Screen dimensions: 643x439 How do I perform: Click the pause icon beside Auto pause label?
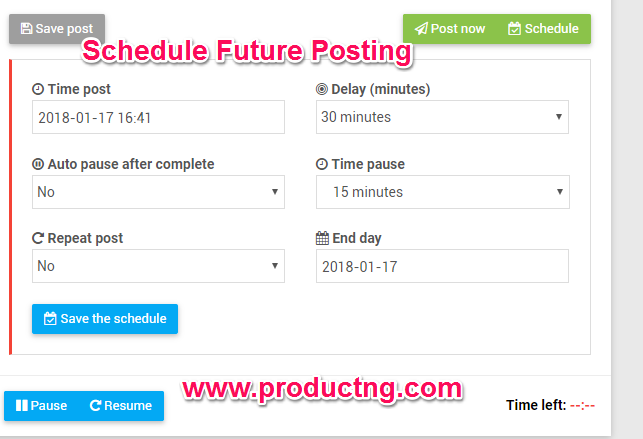tap(38, 164)
